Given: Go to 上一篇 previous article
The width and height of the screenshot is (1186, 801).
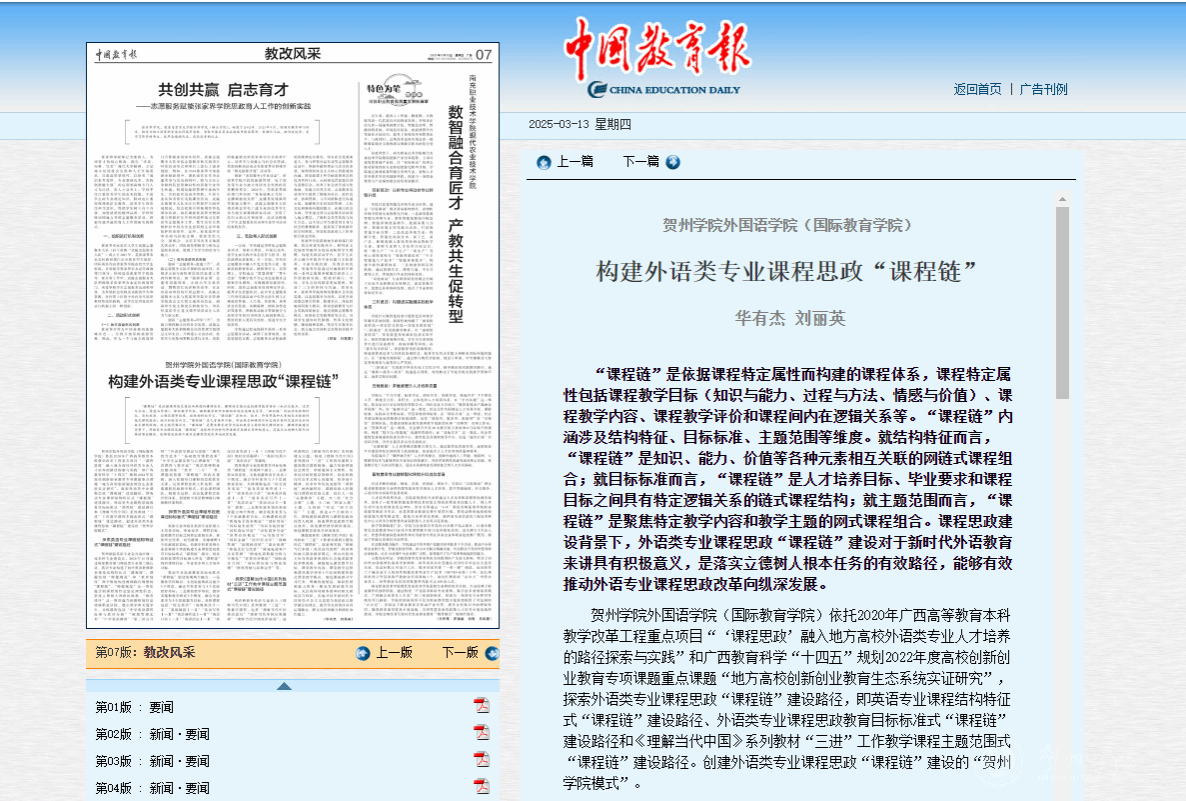Looking at the screenshot, I should [575, 162].
